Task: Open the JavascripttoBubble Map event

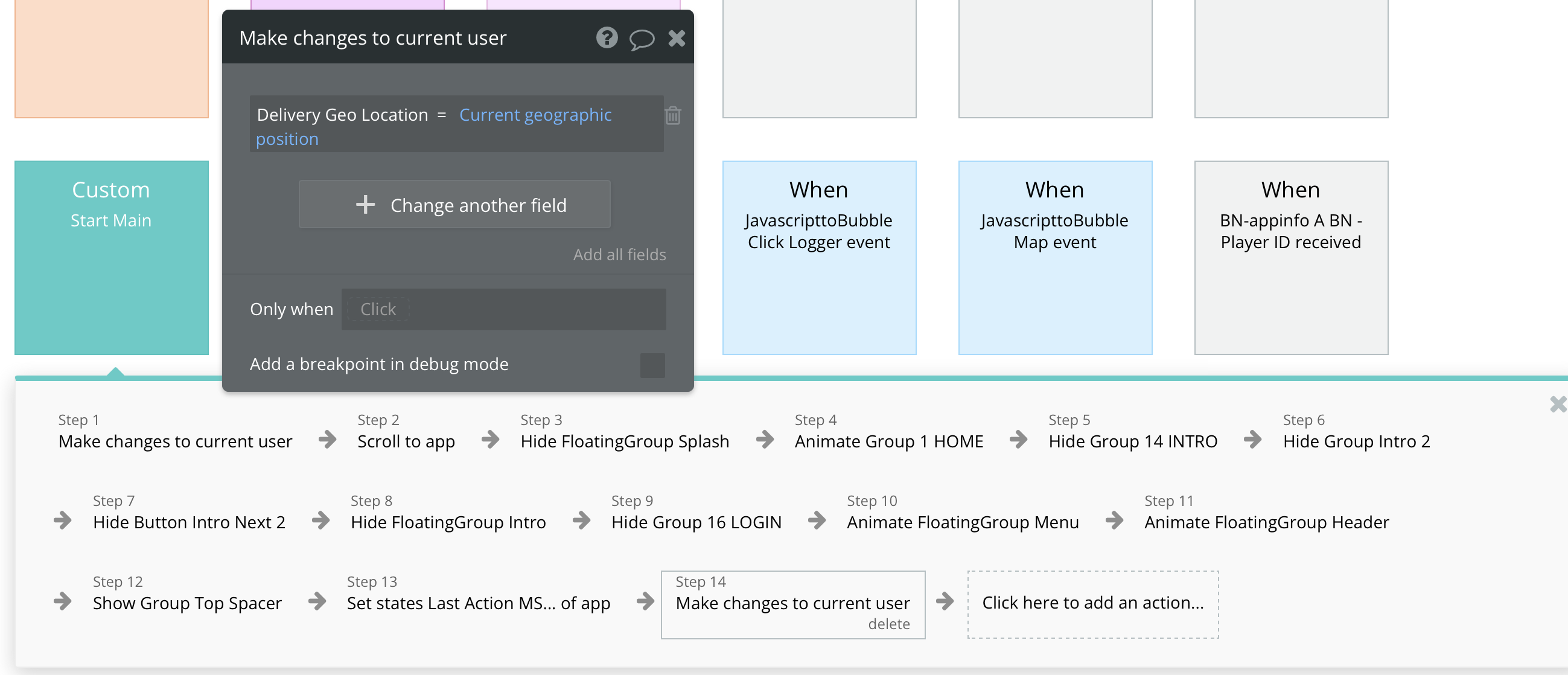Action: (x=1054, y=257)
